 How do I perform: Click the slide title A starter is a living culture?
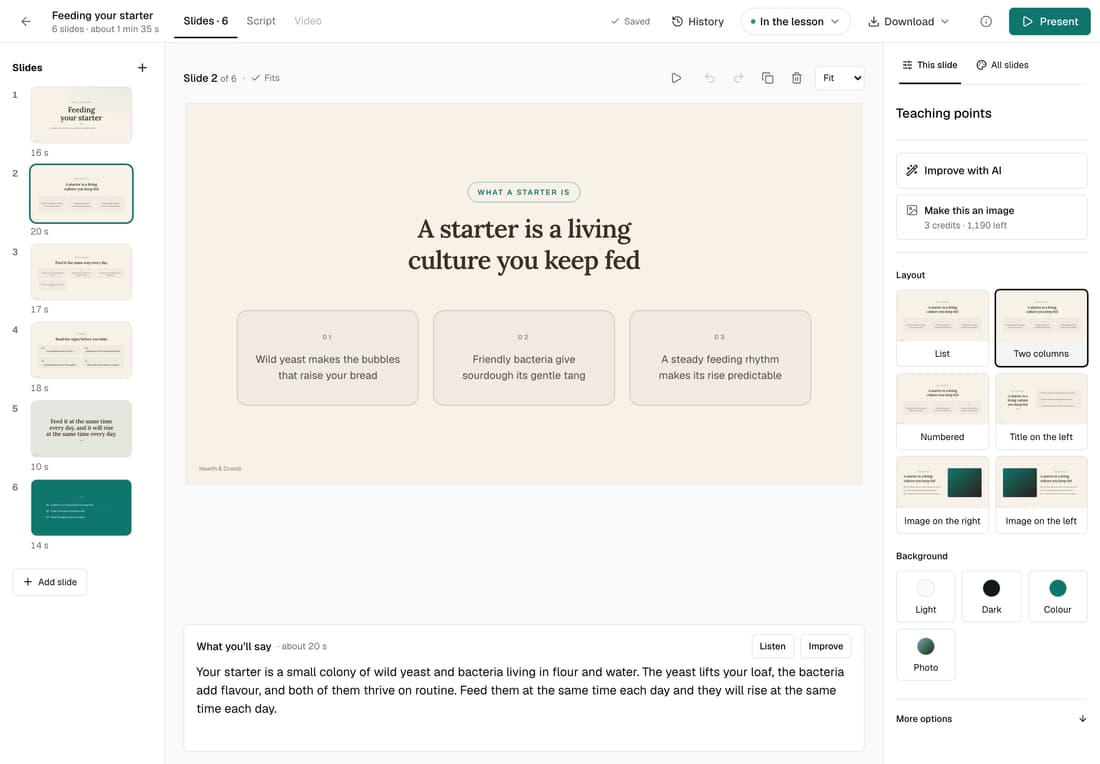tap(524, 244)
